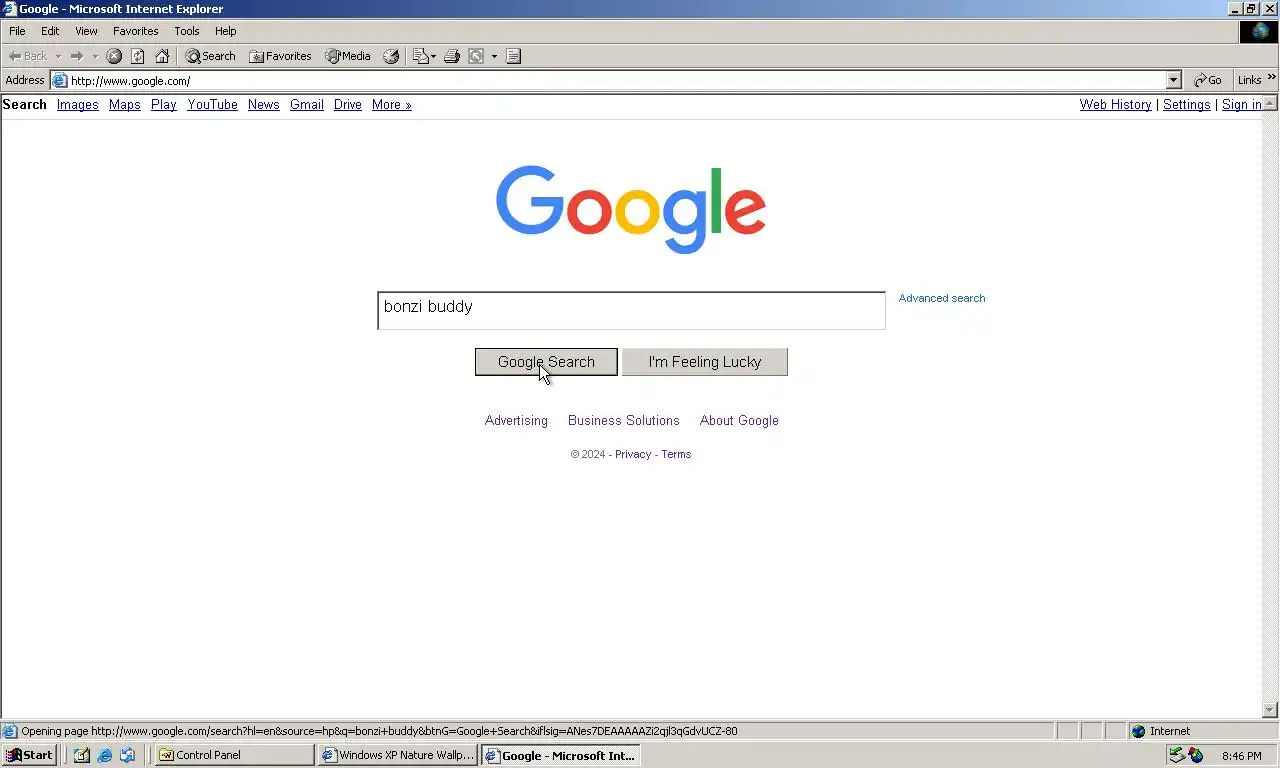The image size is (1280, 768).
Task: Click the search box containing bonzi buddy
Action: [x=631, y=310]
